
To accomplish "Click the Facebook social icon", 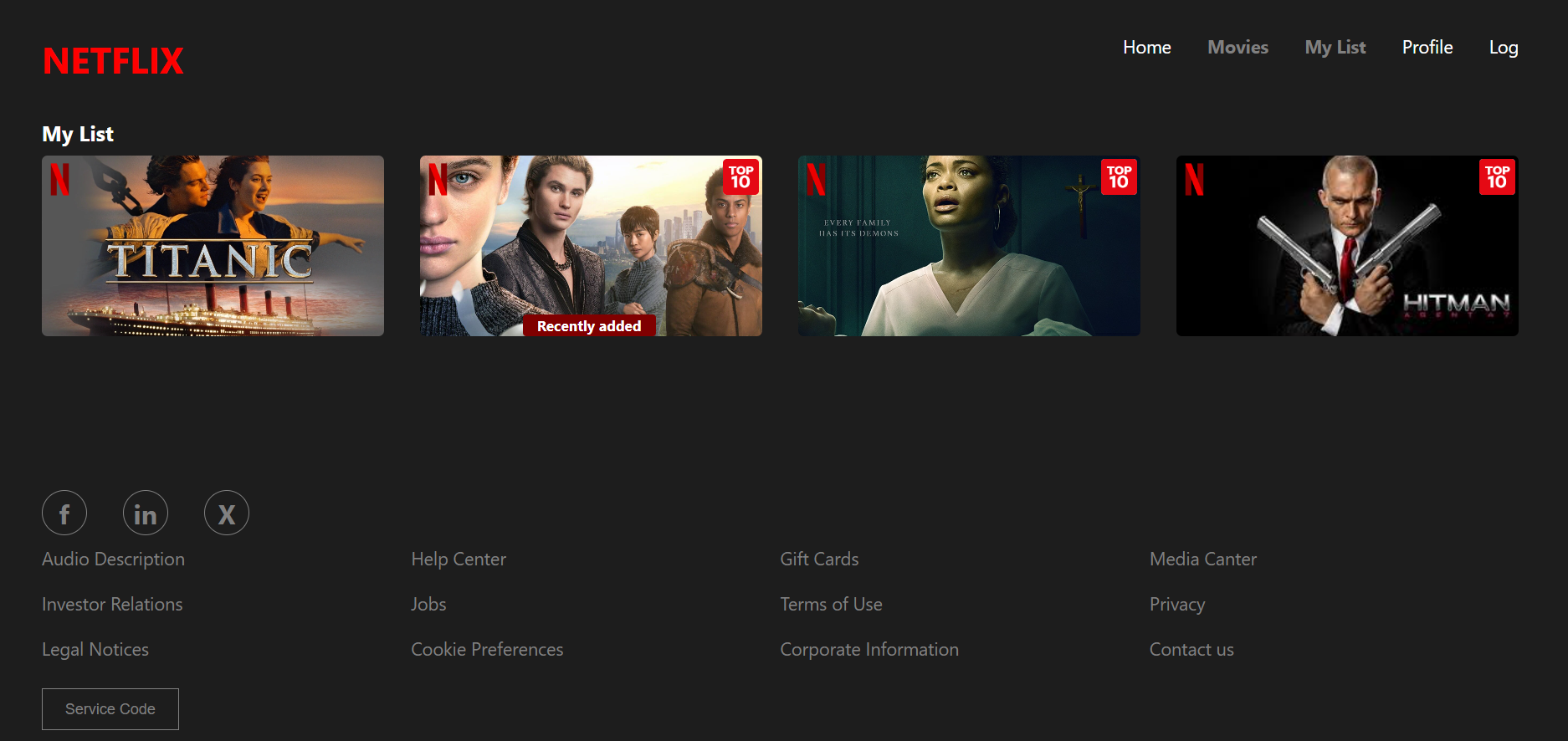I will tap(64, 513).
